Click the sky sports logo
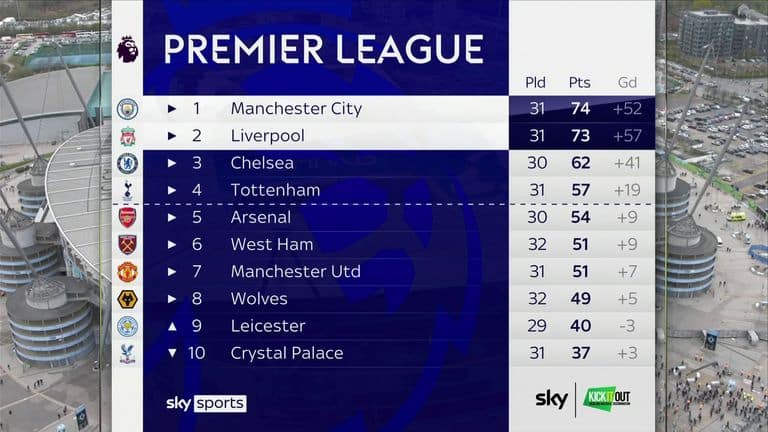Viewport: 768px width, 432px height. point(206,403)
